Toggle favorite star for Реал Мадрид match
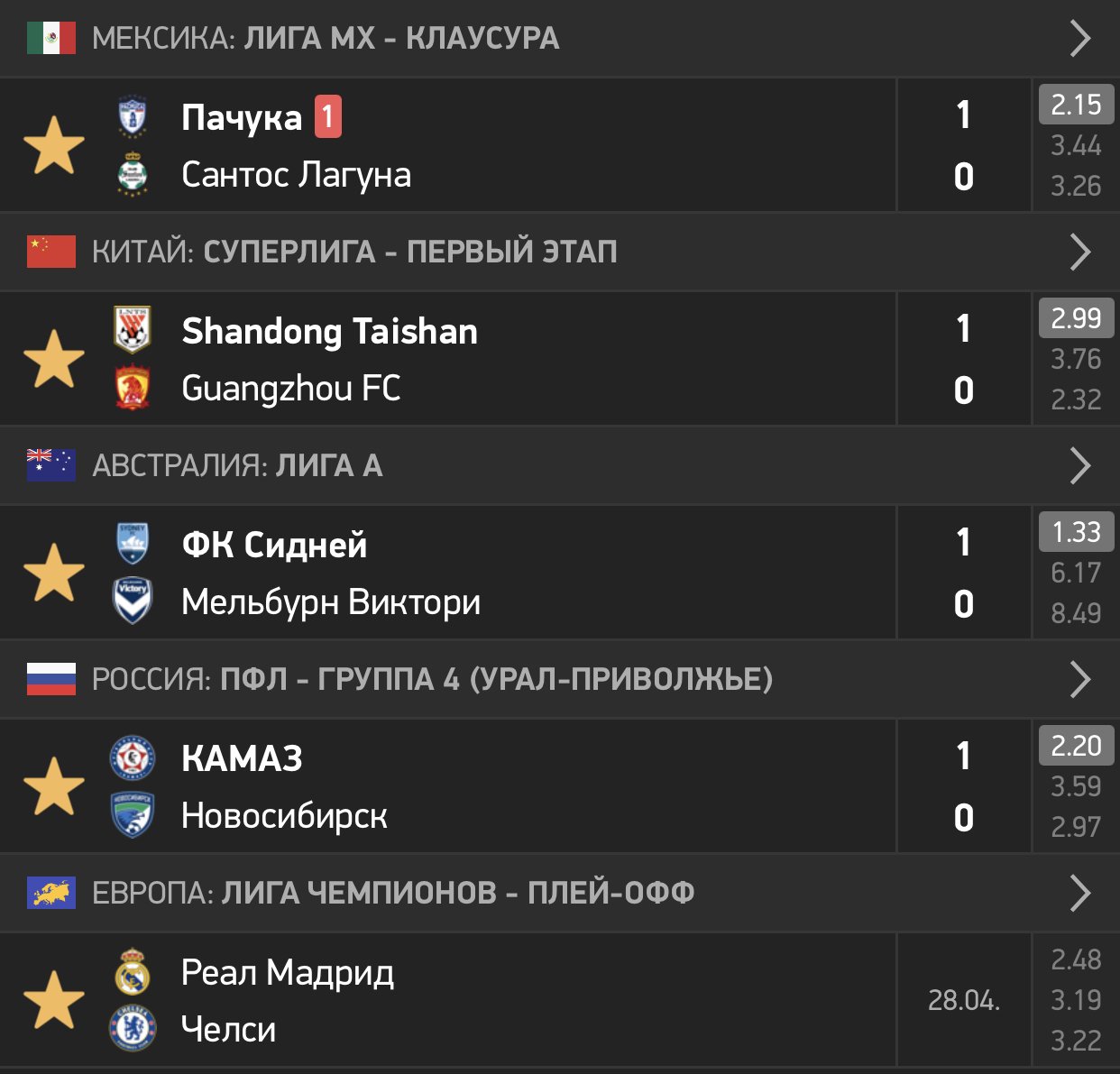 click(x=54, y=999)
